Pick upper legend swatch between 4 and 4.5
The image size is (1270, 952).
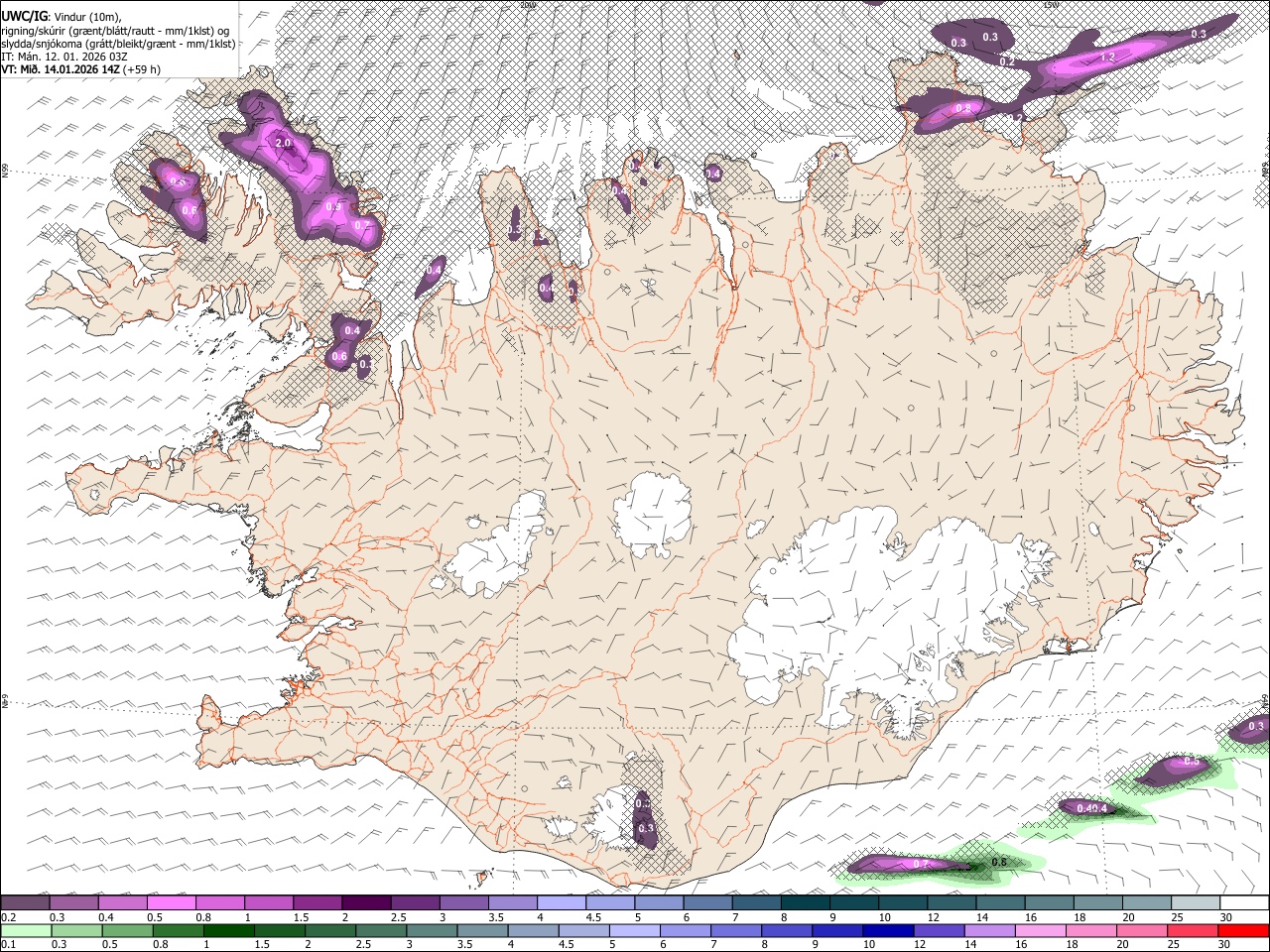(x=562, y=902)
